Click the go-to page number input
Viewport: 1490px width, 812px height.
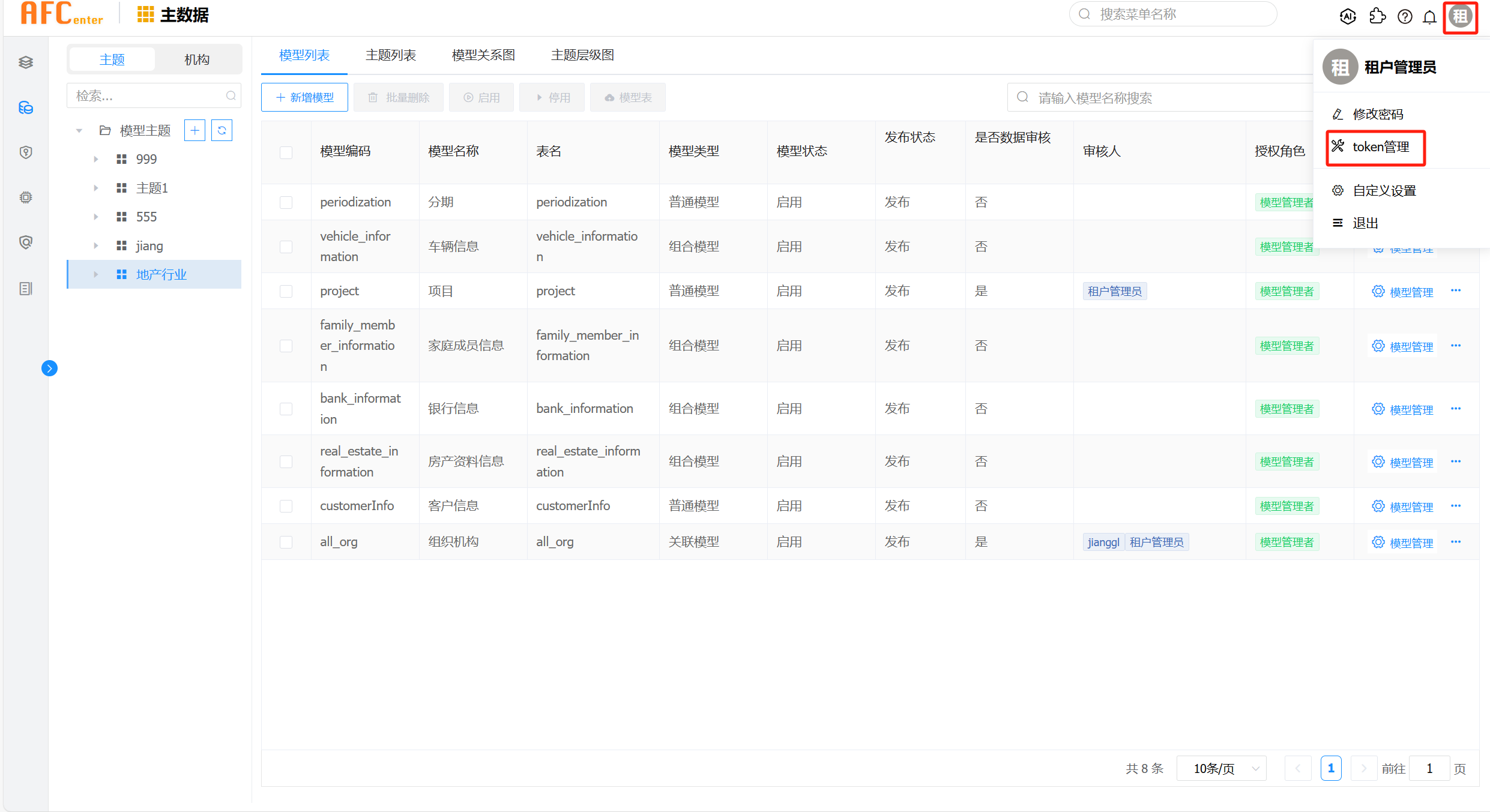(x=1429, y=768)
